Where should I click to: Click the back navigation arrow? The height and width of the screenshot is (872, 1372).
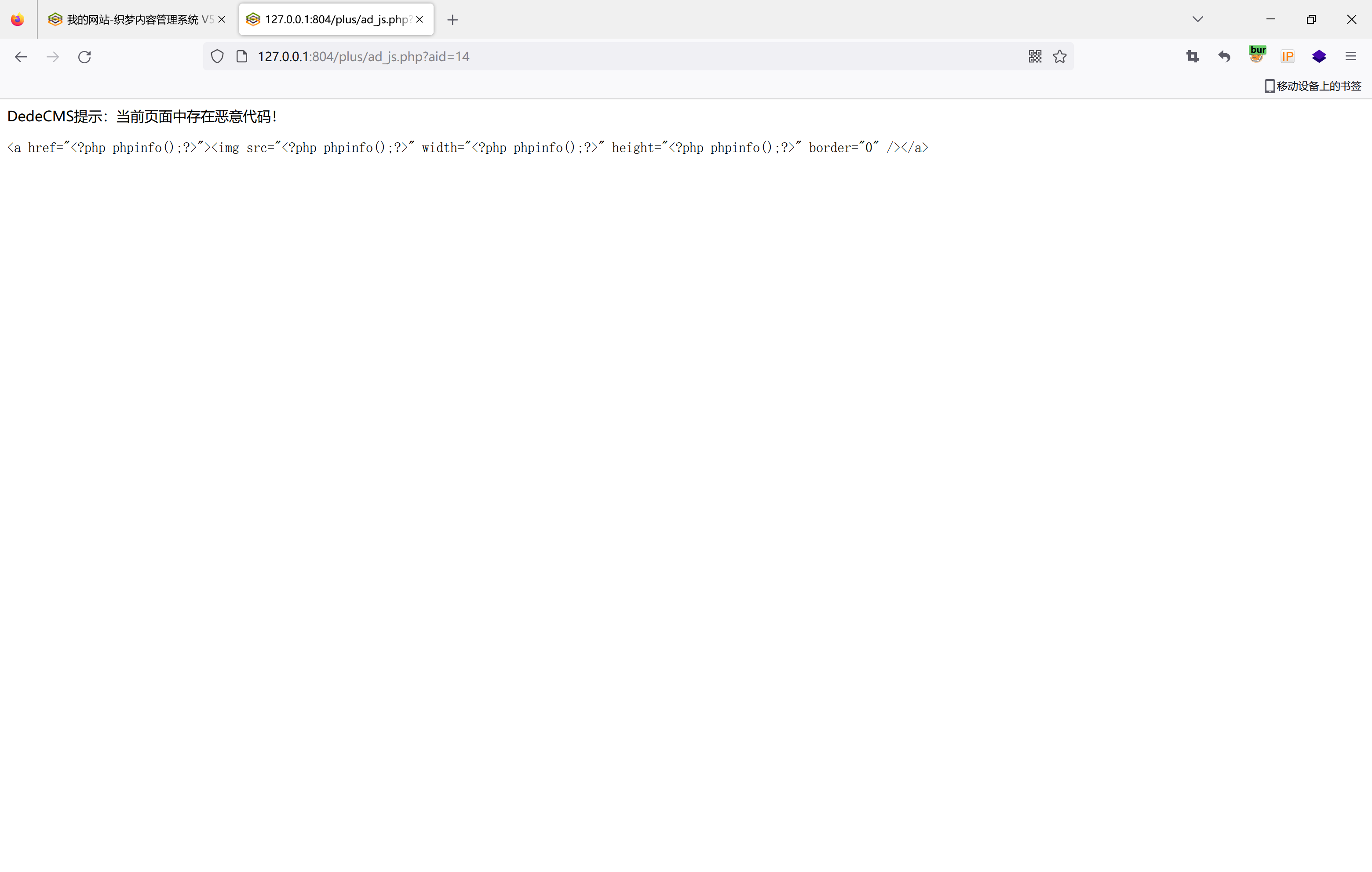pos(21,56)
